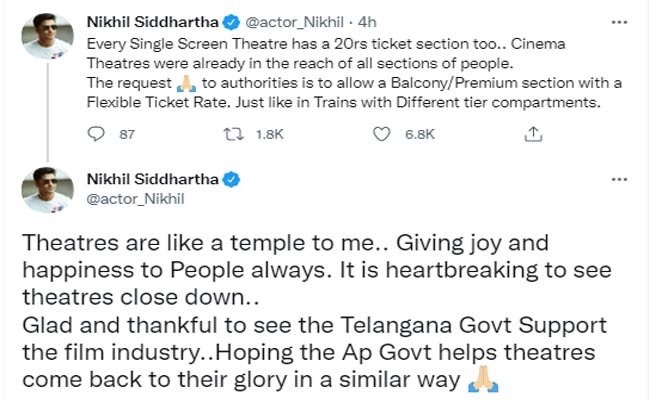Click the @actor_Nikhil handle under the second name

[x=129, y=201]
